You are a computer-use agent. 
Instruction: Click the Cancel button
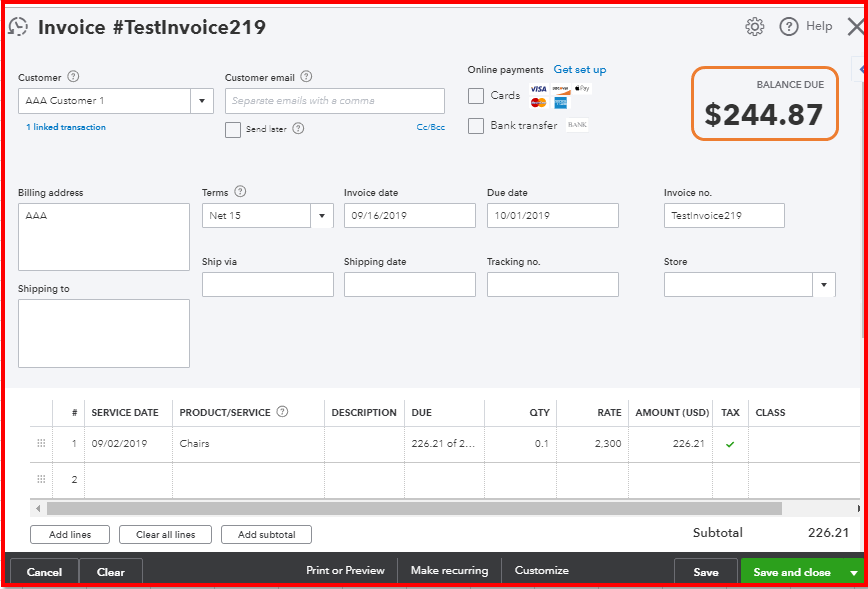(x=44, y=572)
